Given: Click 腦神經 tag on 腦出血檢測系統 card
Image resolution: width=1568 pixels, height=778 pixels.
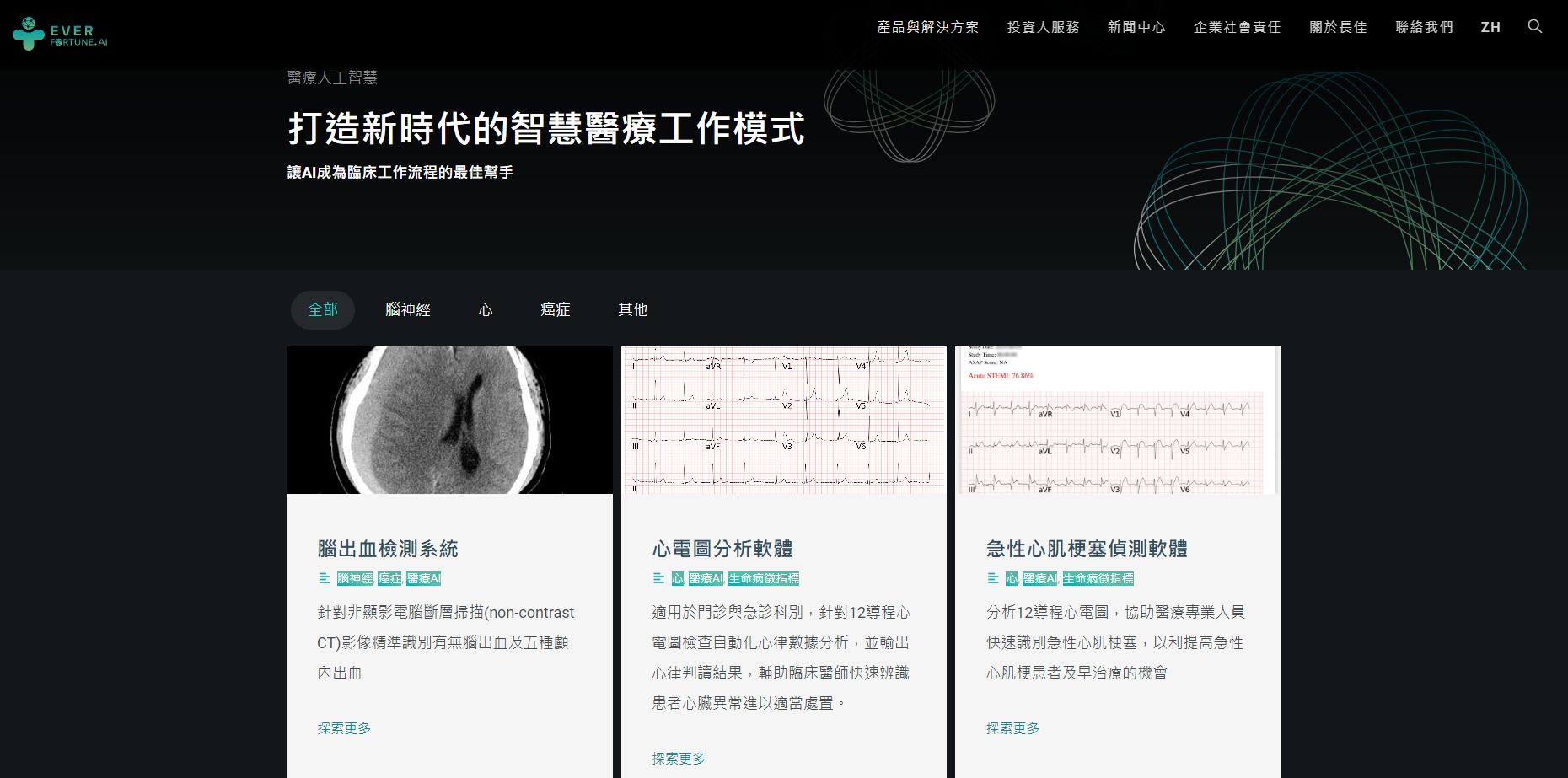Looking at the screenshot, I should point(355,578).
